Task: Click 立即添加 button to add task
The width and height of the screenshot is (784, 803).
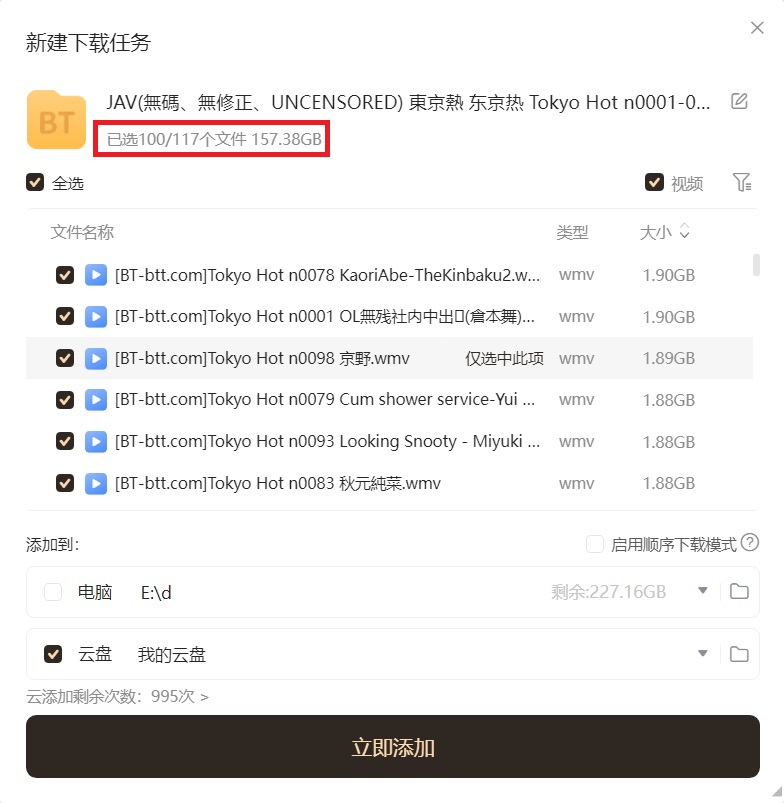Action: click(x=393, y=747)
